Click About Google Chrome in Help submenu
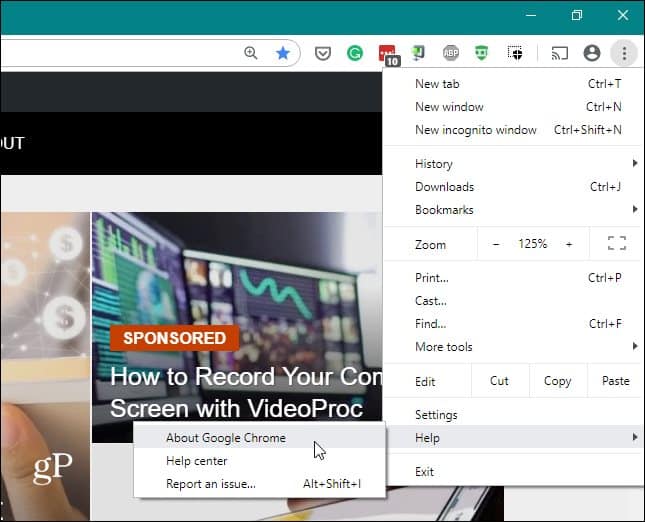This screenshot has width=645, height=522. point(260,438)
